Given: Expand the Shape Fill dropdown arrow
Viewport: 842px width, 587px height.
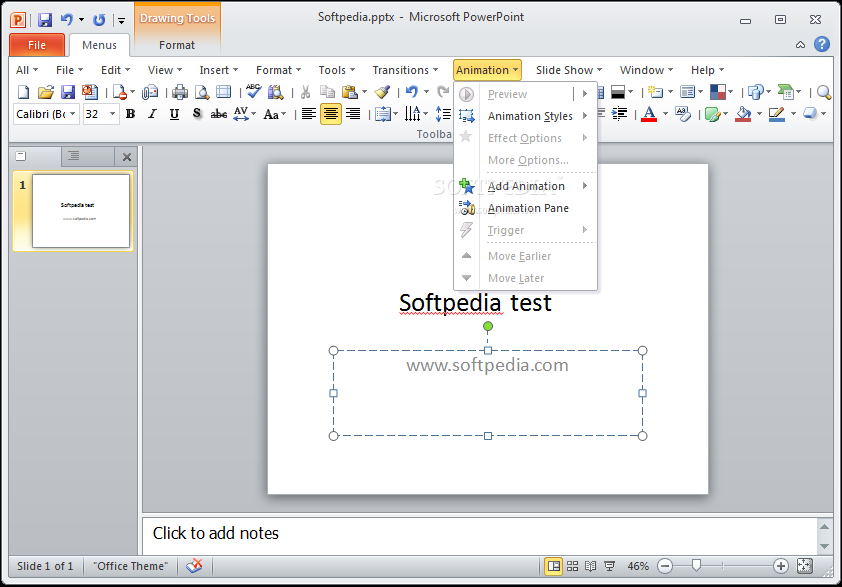Looking at the screenshot, I should click(759, 114).
